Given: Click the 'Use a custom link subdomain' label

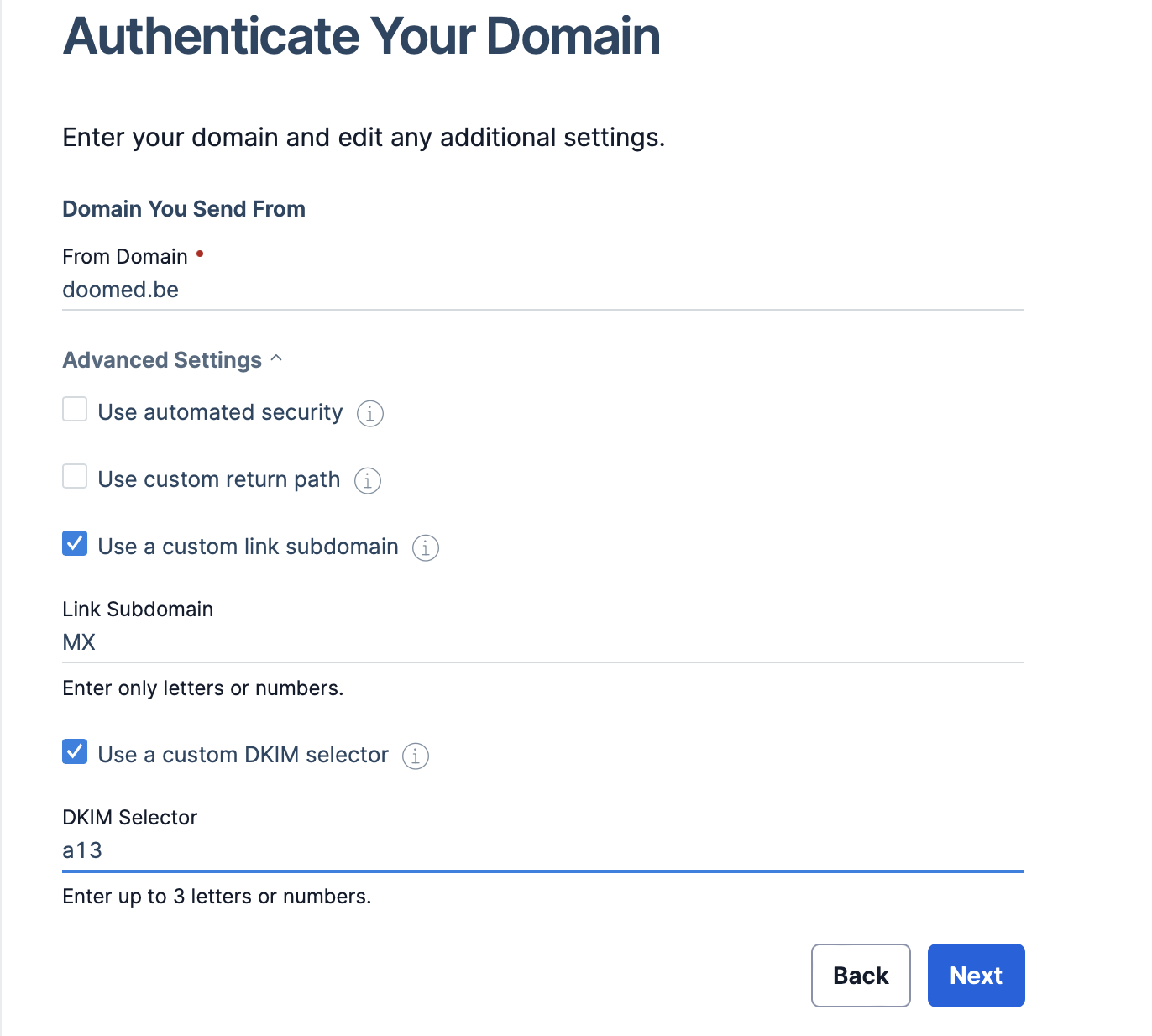Looking at the screenshot, I should point(248,547).
